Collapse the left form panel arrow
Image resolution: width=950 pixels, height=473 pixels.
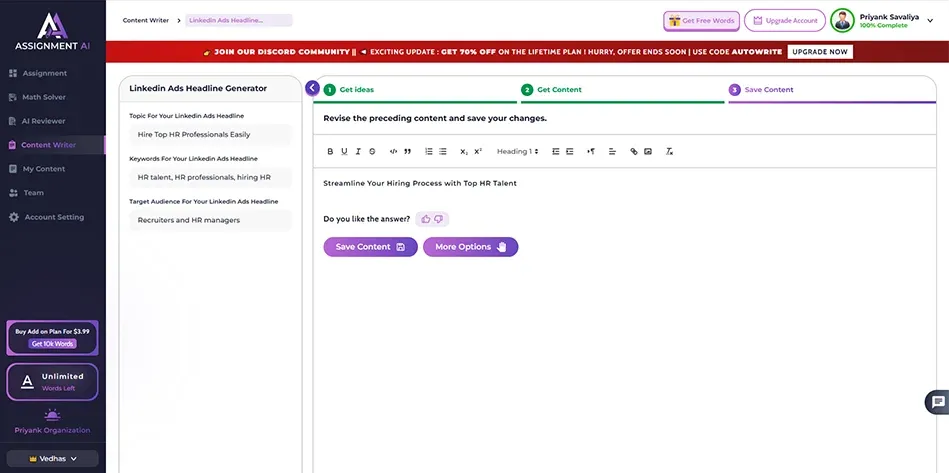[312, 88]
